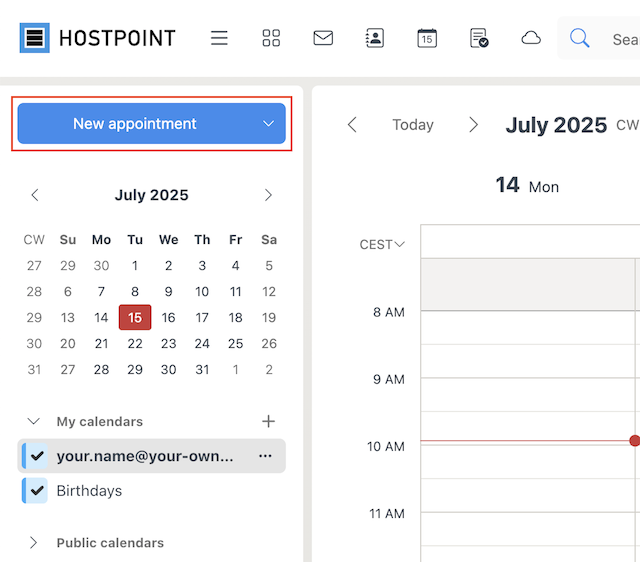Go to next month in mini calendar
The width and height of the screenshot is (640, 562).
click(268, 195)
